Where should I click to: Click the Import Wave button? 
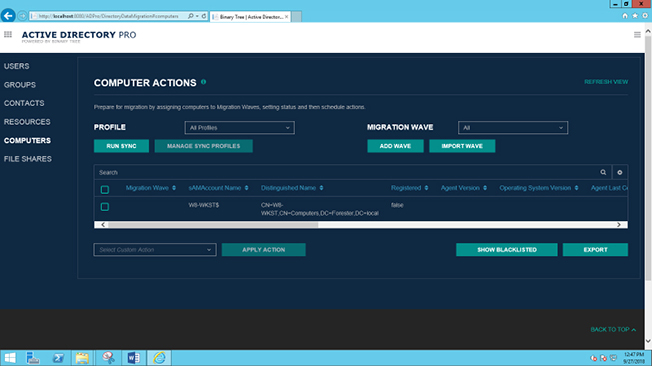coord(462,146)
